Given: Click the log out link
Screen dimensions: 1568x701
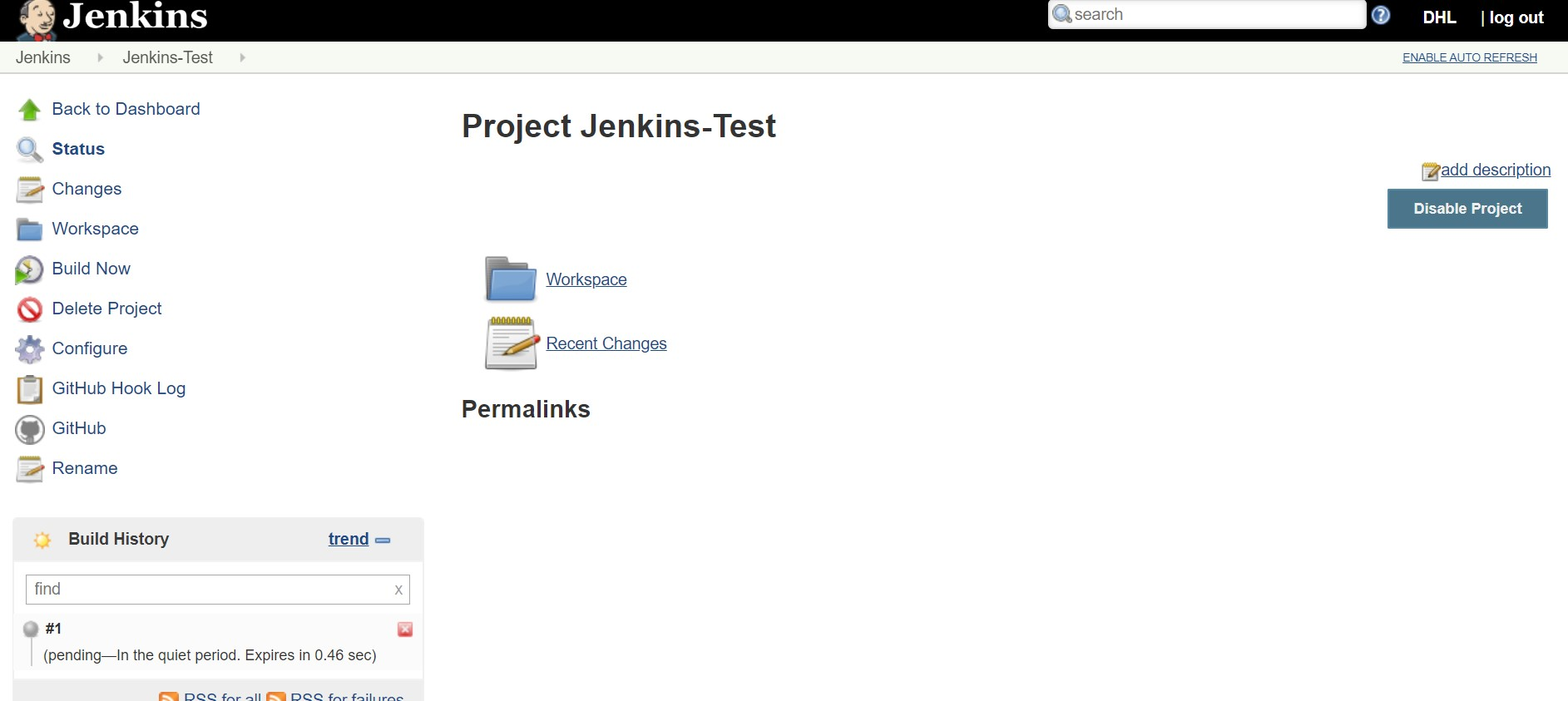Looking at the screenshot, I should point(1516,17).
